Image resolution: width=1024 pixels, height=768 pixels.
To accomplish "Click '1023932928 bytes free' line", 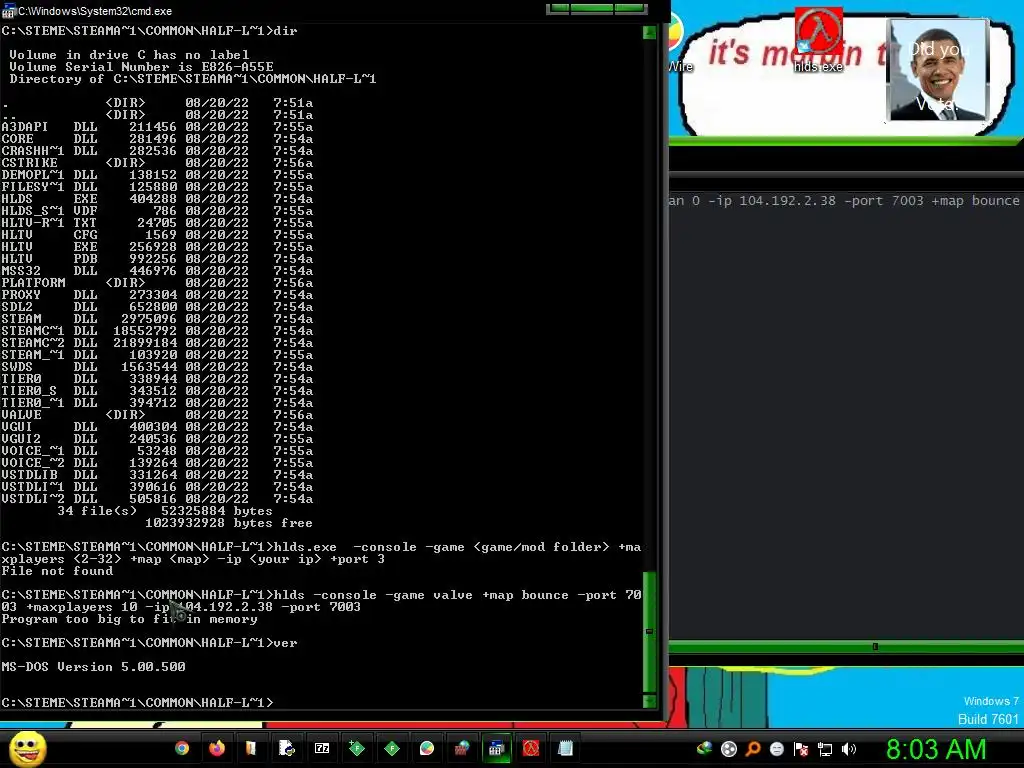I will 229,523.
